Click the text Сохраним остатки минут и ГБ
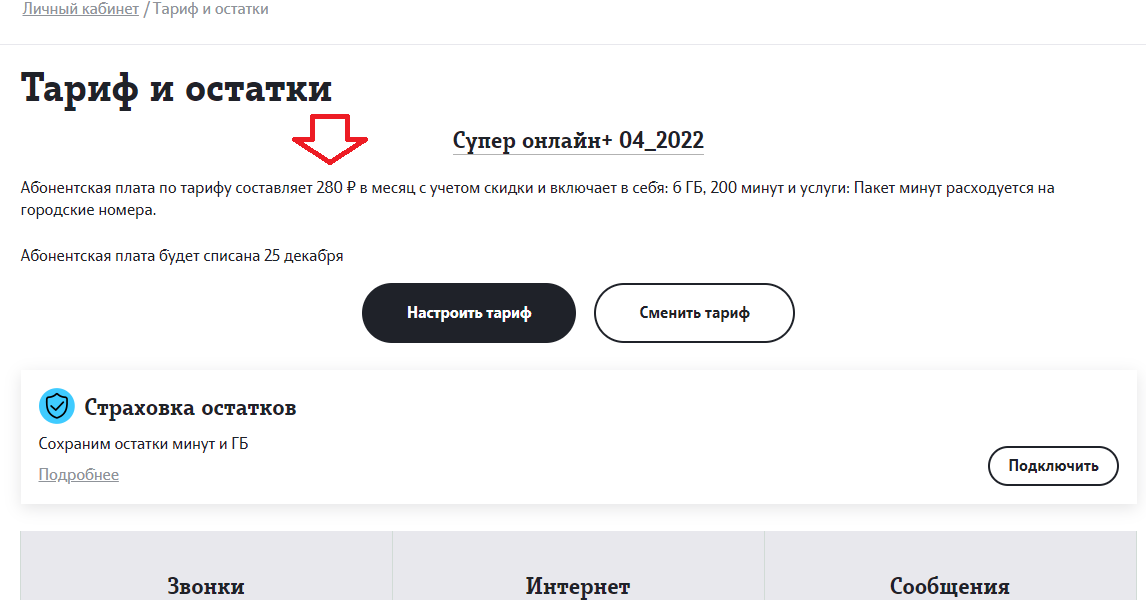The image size is (1146, 600). click(x=143, y=444)
